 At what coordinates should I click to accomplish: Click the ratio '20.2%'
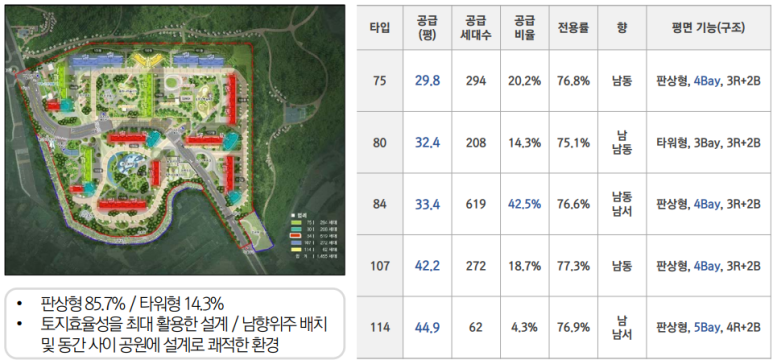point(525,81)
